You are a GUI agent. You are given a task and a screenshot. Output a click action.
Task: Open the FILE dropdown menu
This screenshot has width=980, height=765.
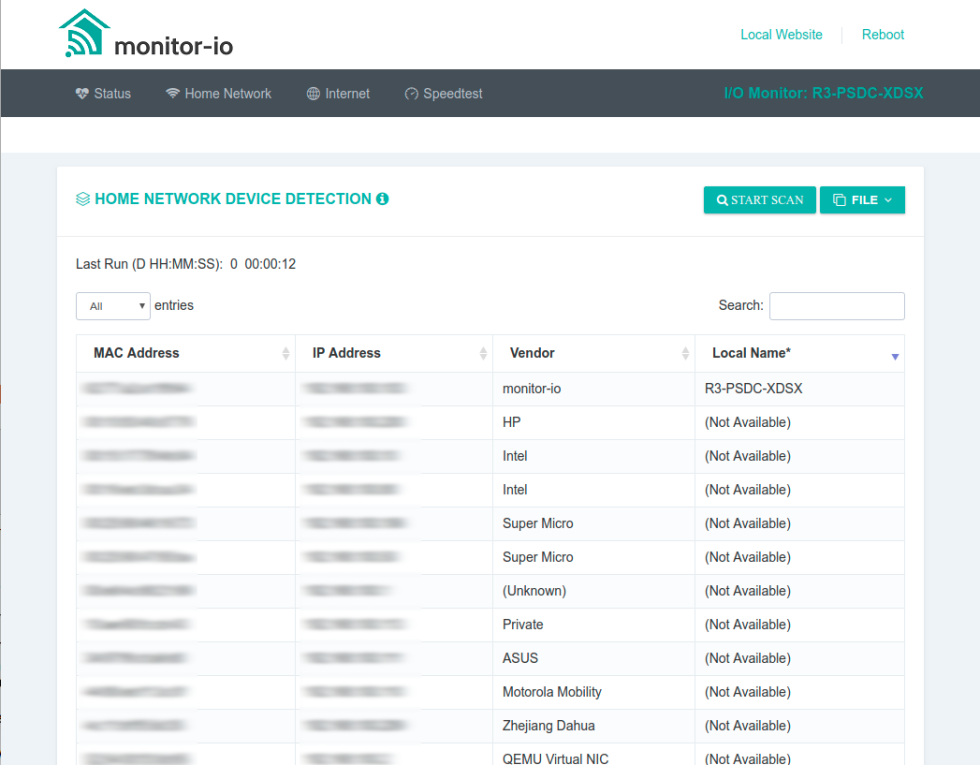pos(862,200)
